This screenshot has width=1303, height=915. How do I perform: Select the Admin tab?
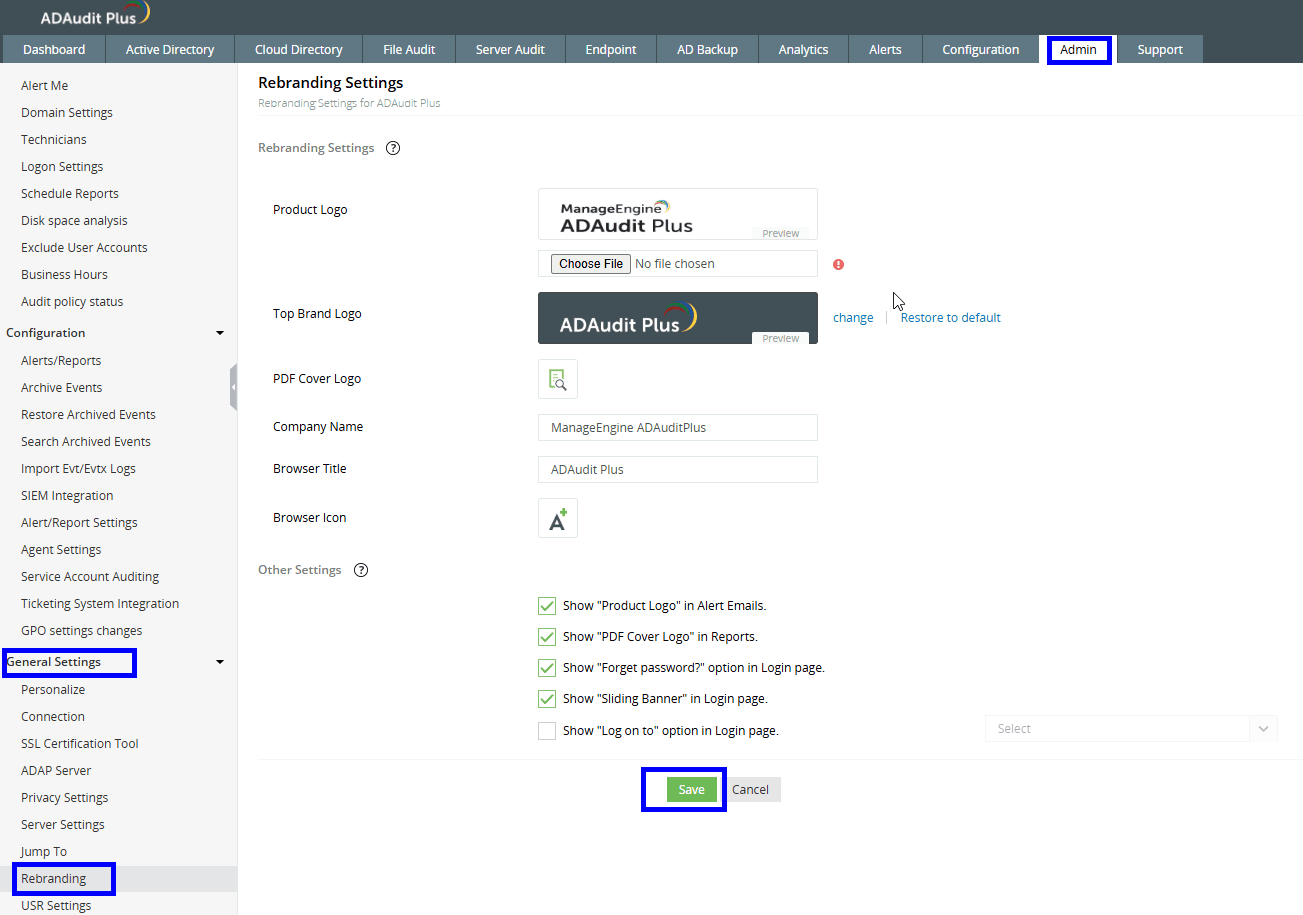1078,49
